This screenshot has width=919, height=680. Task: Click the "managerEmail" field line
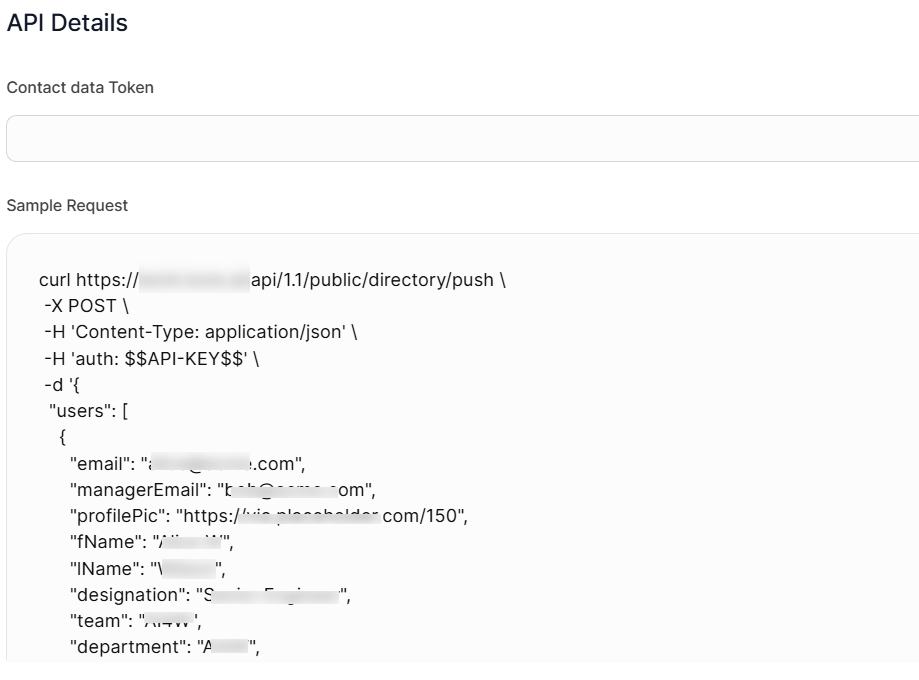coord(221,490)
